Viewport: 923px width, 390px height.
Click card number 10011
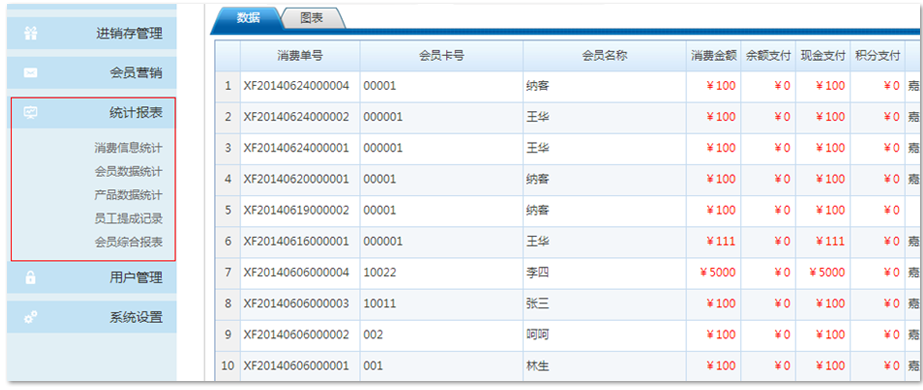point(380,304)
